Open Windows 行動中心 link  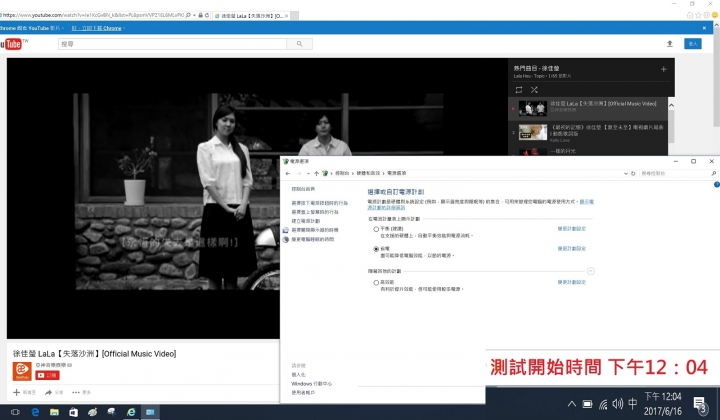point(311,383)
